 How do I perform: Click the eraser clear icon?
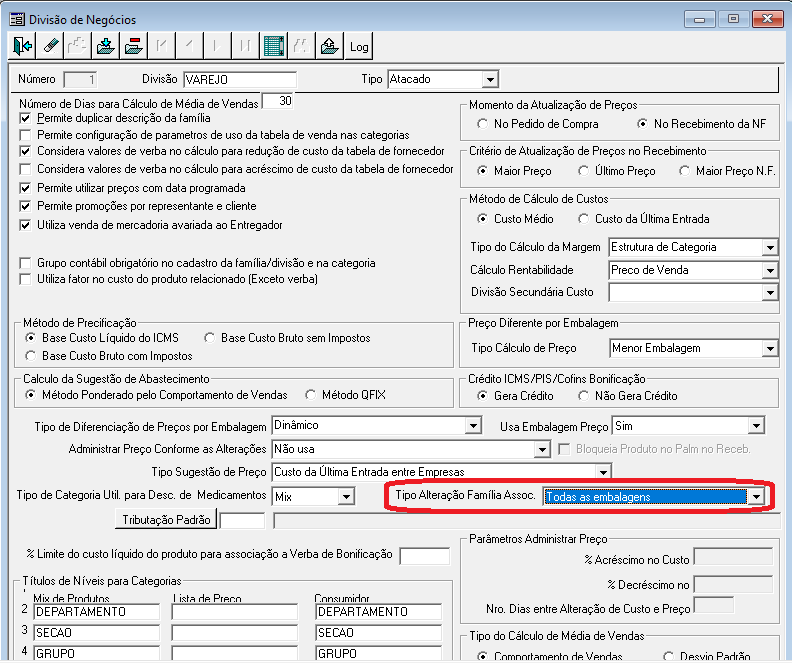(x=50, y=46)
